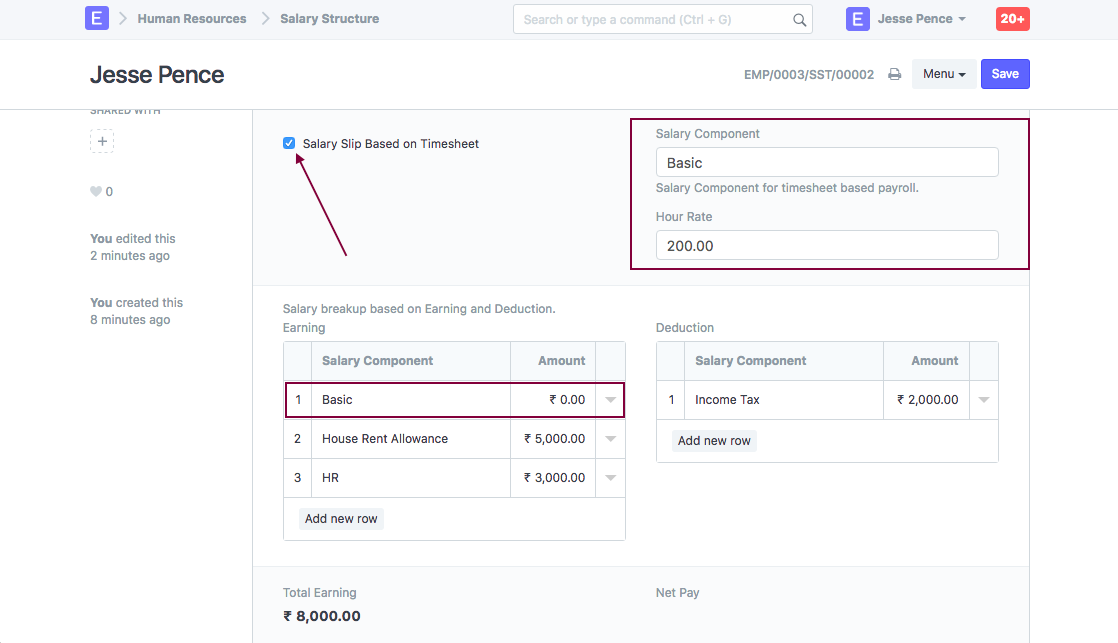
Task: Click the E home logo icon
Action: tap(97, 19)
